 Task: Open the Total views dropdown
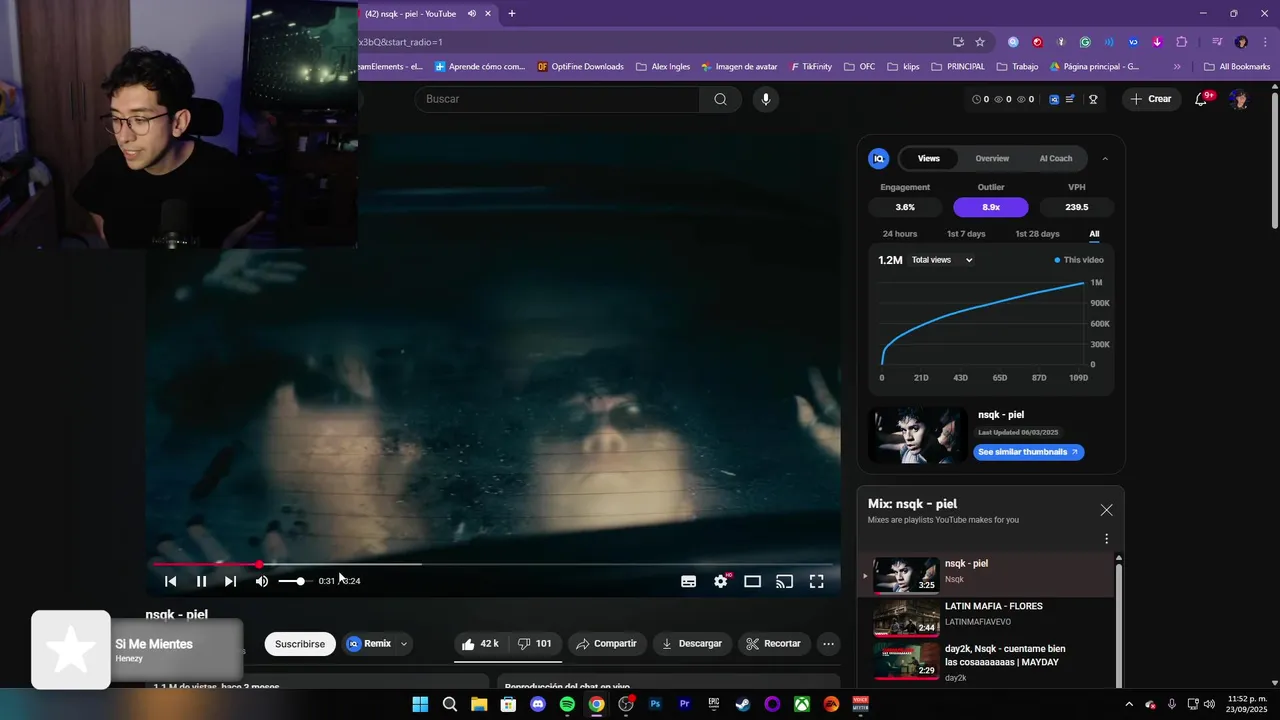pyautogui.click(x=942, y=260)
